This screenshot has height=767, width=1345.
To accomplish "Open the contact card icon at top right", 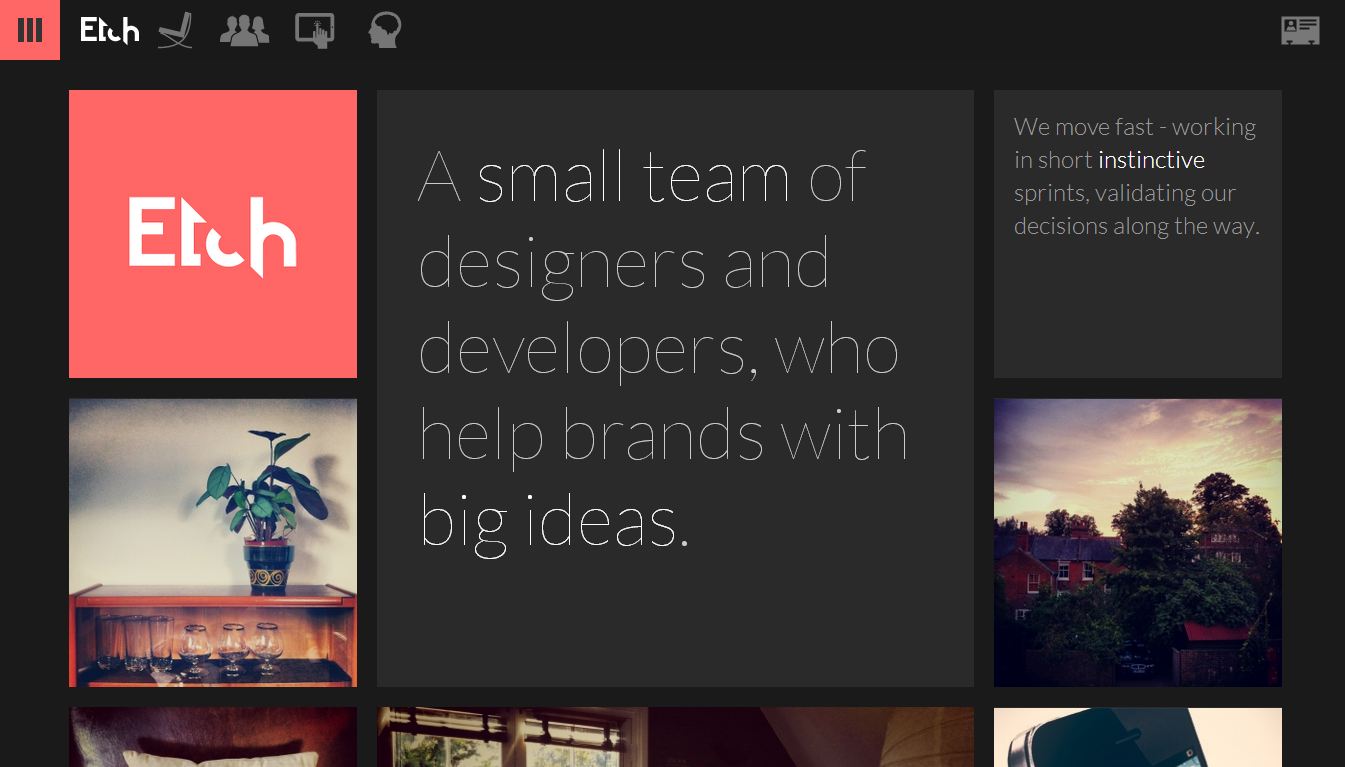I will pos(1300,31).
